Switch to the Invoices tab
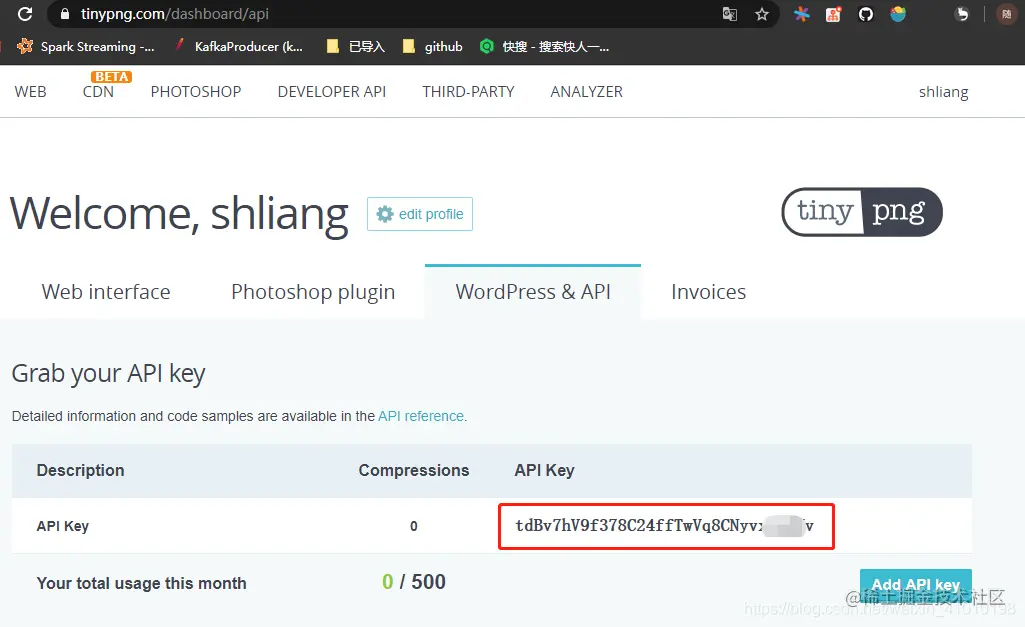Image resolution: width=1025 pixels, height=627 pixels. click(x=708, y=291)
